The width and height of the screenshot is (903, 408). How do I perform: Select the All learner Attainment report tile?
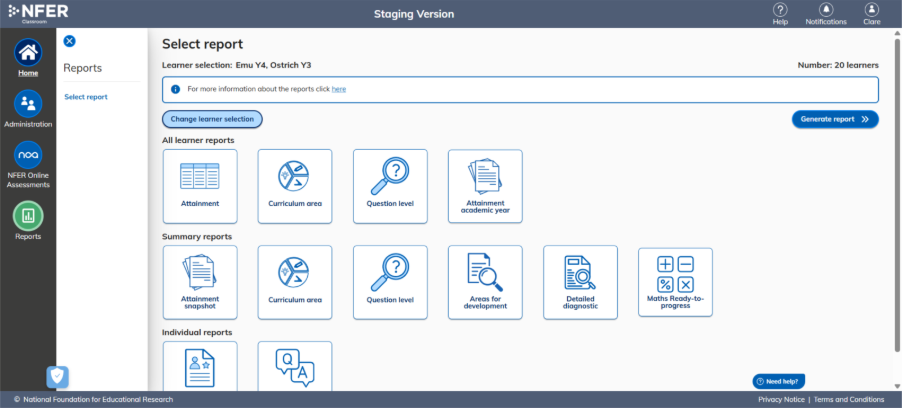tap(200, 186)
